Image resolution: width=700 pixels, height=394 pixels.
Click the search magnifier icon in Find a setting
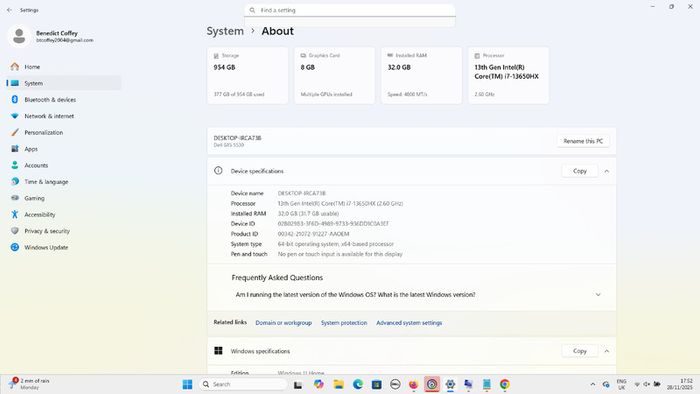pyautogui.click(x=252, y=10)
